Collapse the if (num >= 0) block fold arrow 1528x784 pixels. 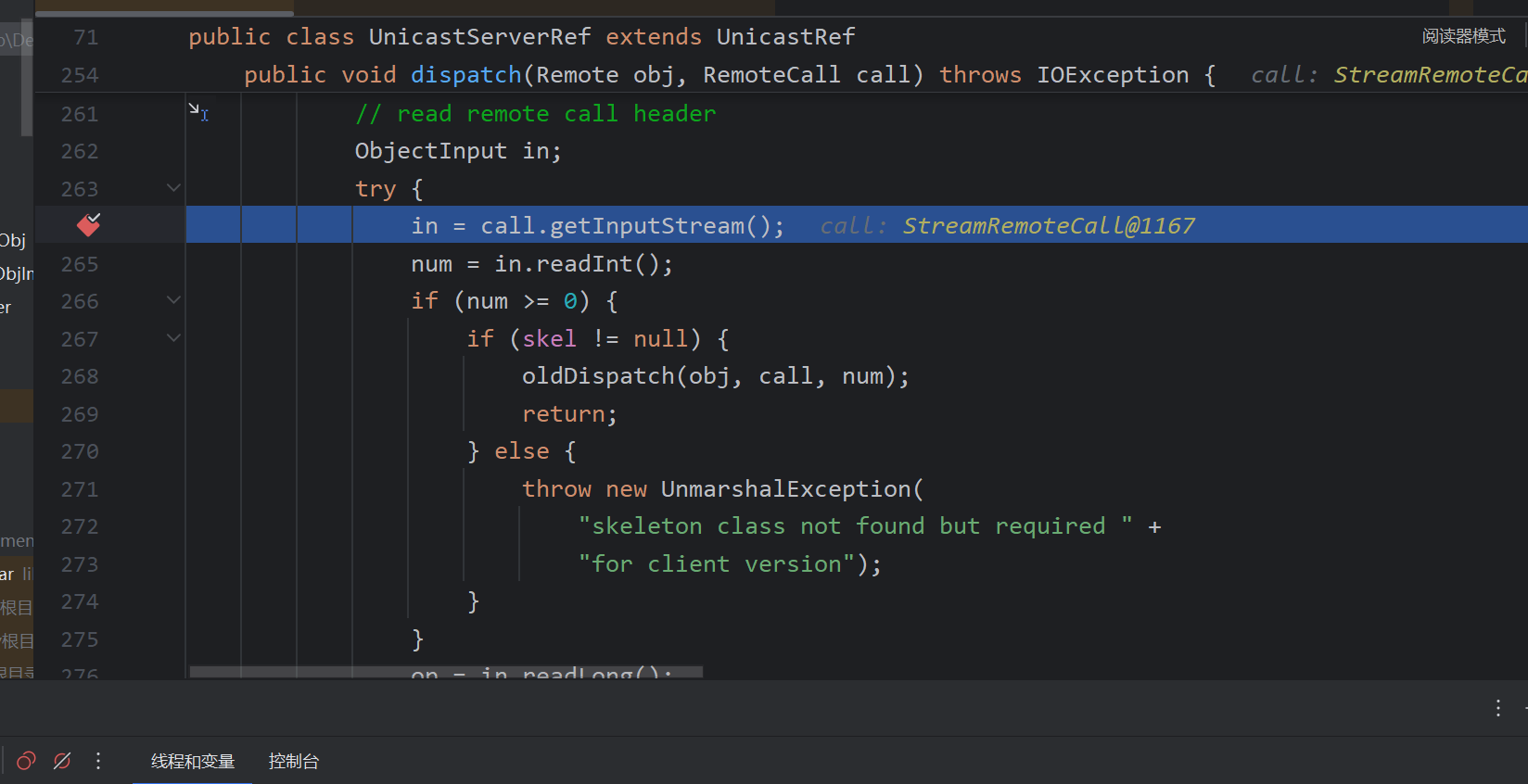(x=173, y=300)
